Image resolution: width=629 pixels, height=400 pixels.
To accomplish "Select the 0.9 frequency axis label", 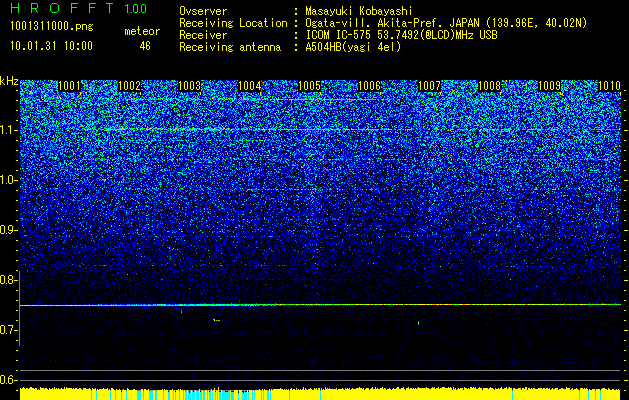I will click(8, 230).
